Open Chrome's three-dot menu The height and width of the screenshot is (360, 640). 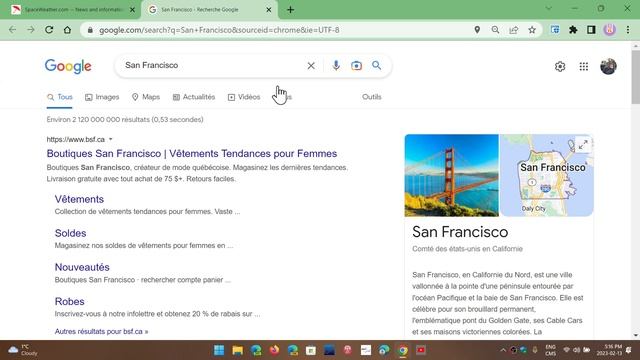tap(628, 30)
